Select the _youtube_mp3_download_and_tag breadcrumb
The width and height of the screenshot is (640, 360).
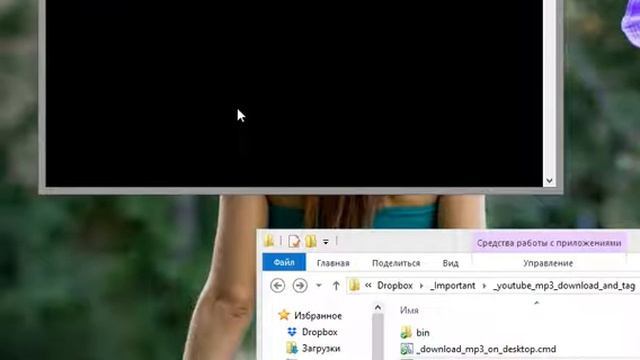point(564,285)
